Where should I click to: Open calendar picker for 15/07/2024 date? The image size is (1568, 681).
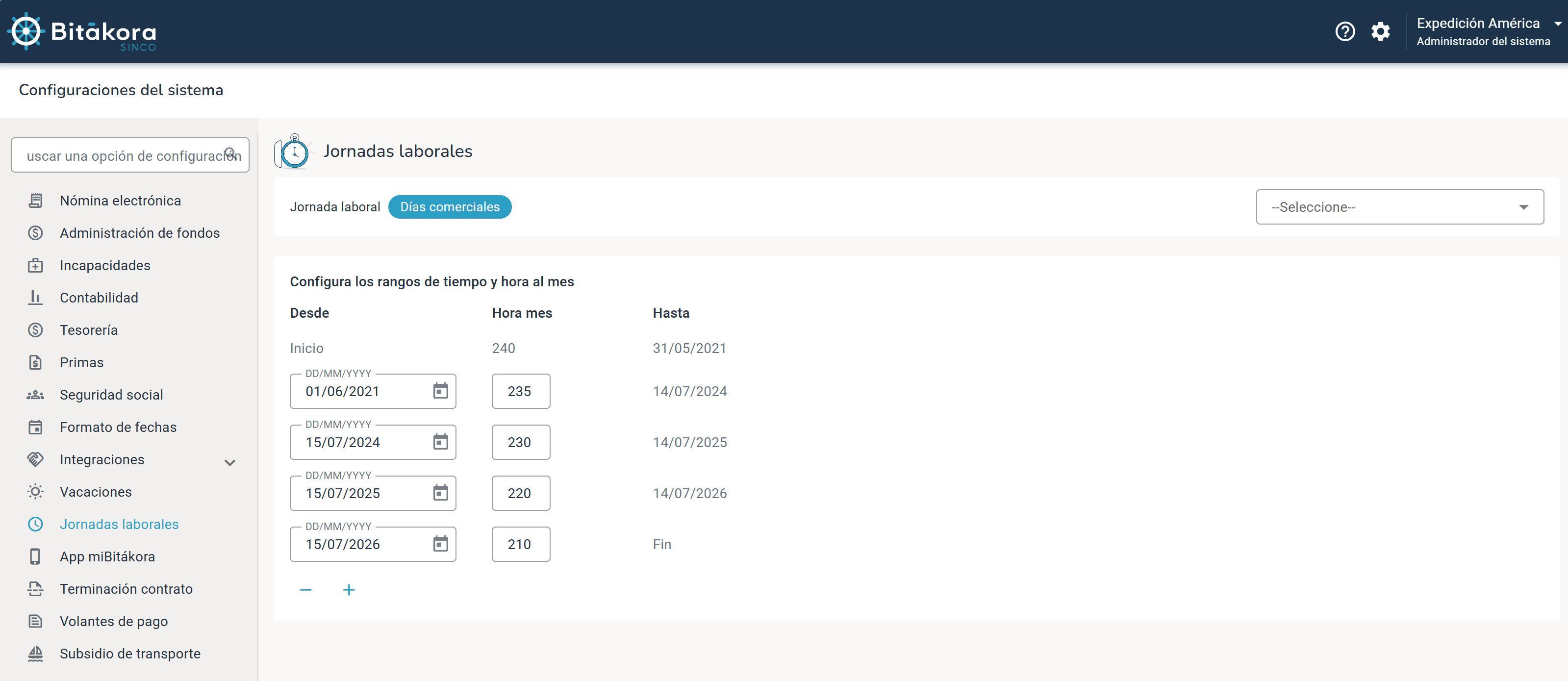[x=440, y=442]
